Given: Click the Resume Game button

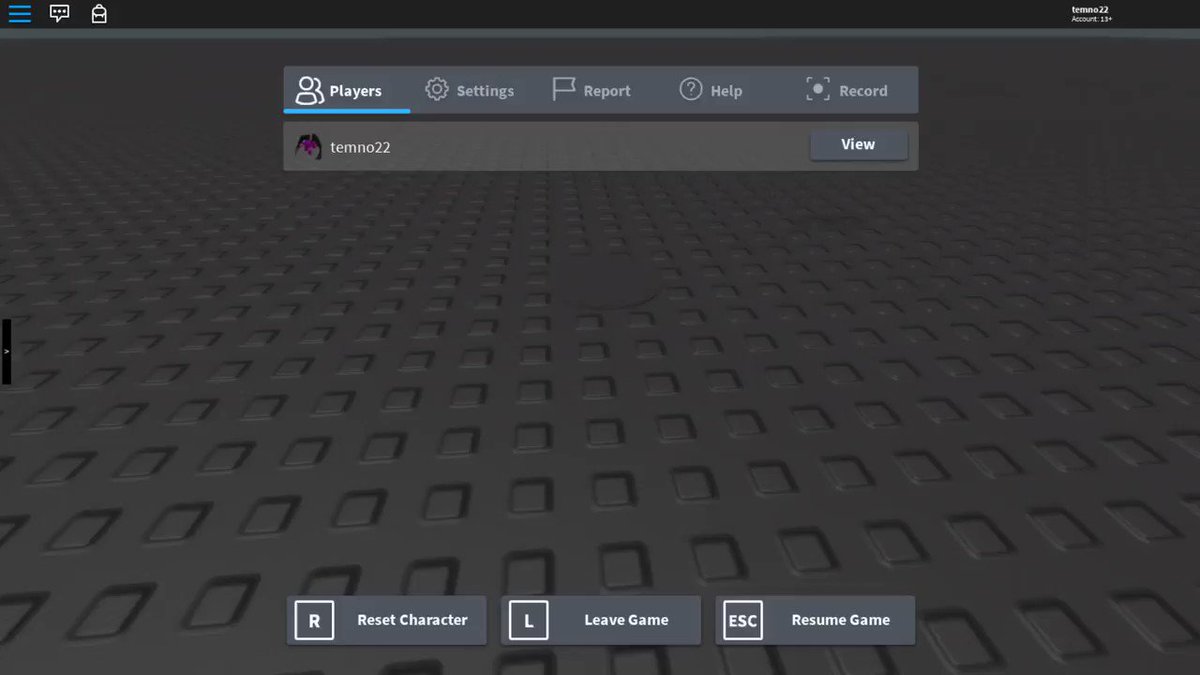Looking at the screenshot, I should 815,620.
